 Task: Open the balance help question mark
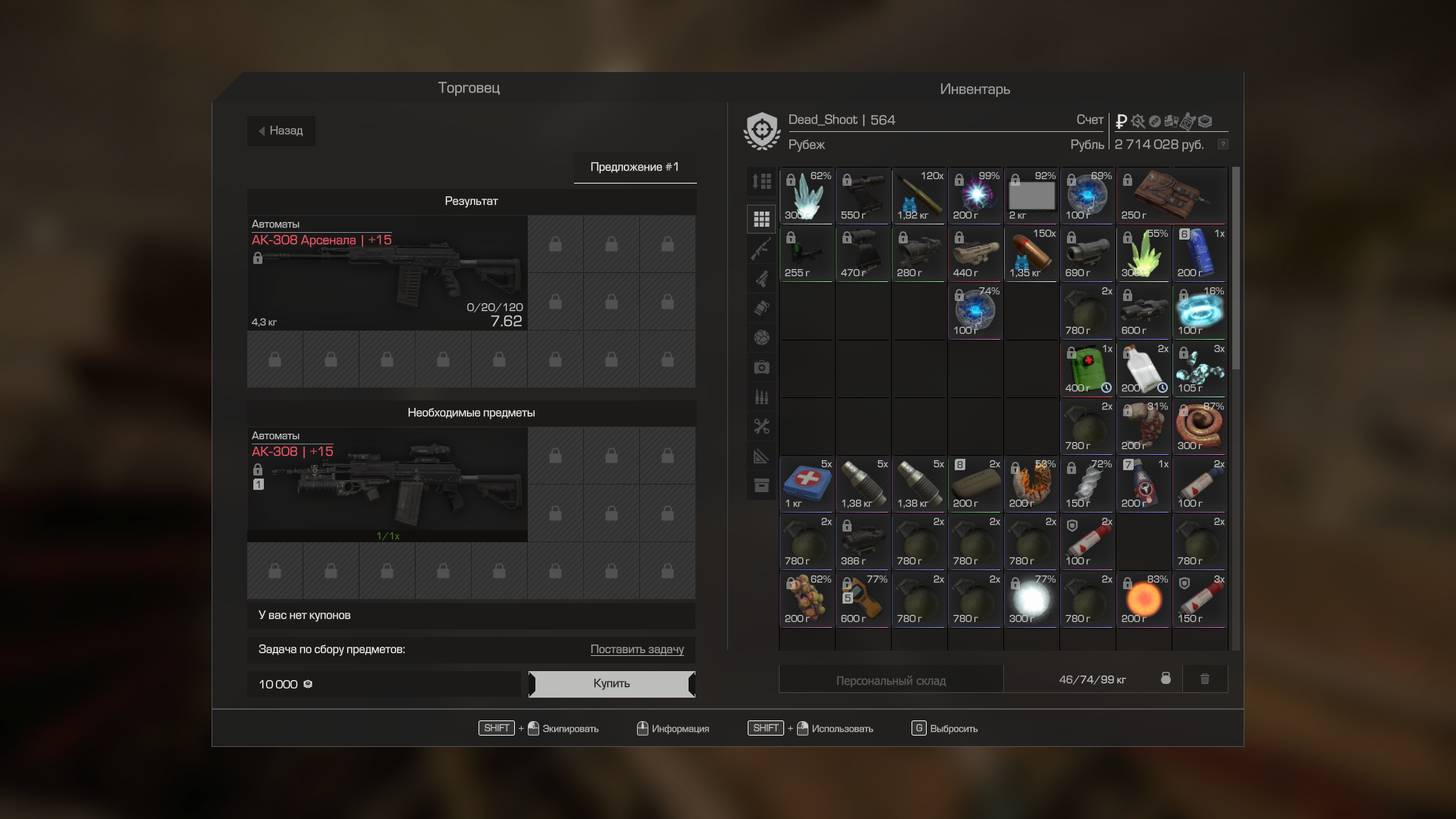1222,144
